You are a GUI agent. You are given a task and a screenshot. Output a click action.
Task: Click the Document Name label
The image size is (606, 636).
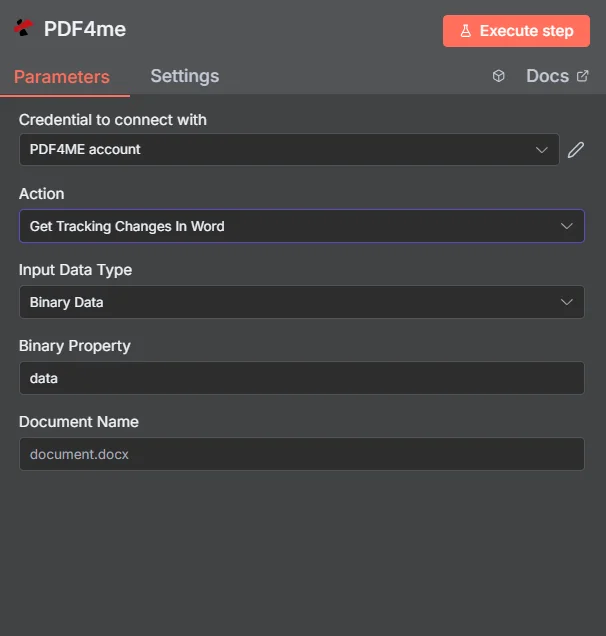point(79,422)
